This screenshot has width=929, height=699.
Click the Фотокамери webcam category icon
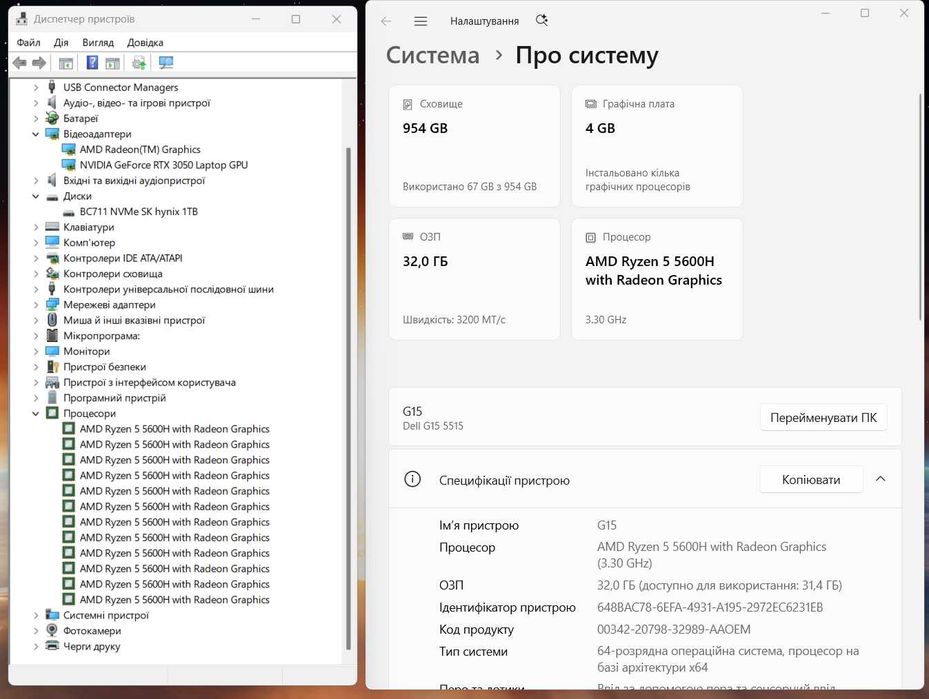click(52, 630)
